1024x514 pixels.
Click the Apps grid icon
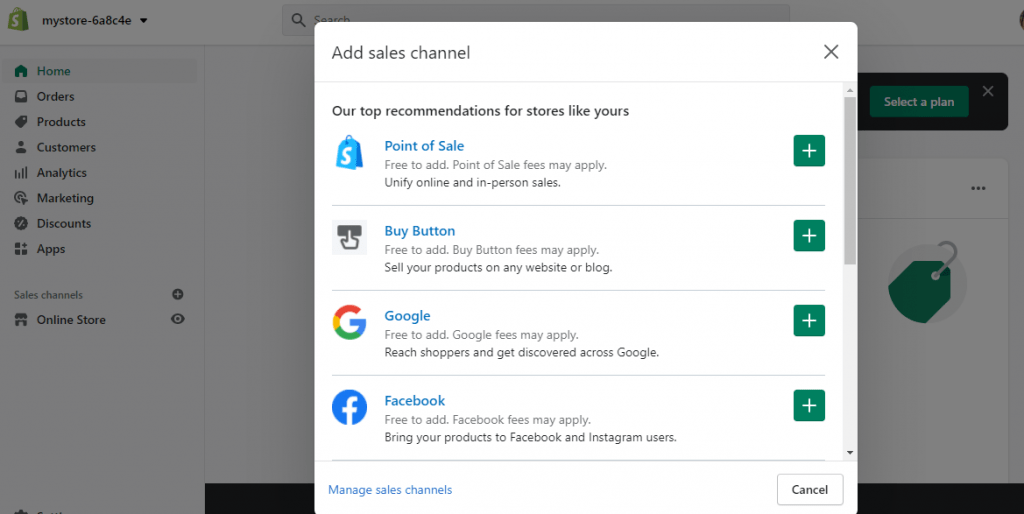tap(21, 249)
